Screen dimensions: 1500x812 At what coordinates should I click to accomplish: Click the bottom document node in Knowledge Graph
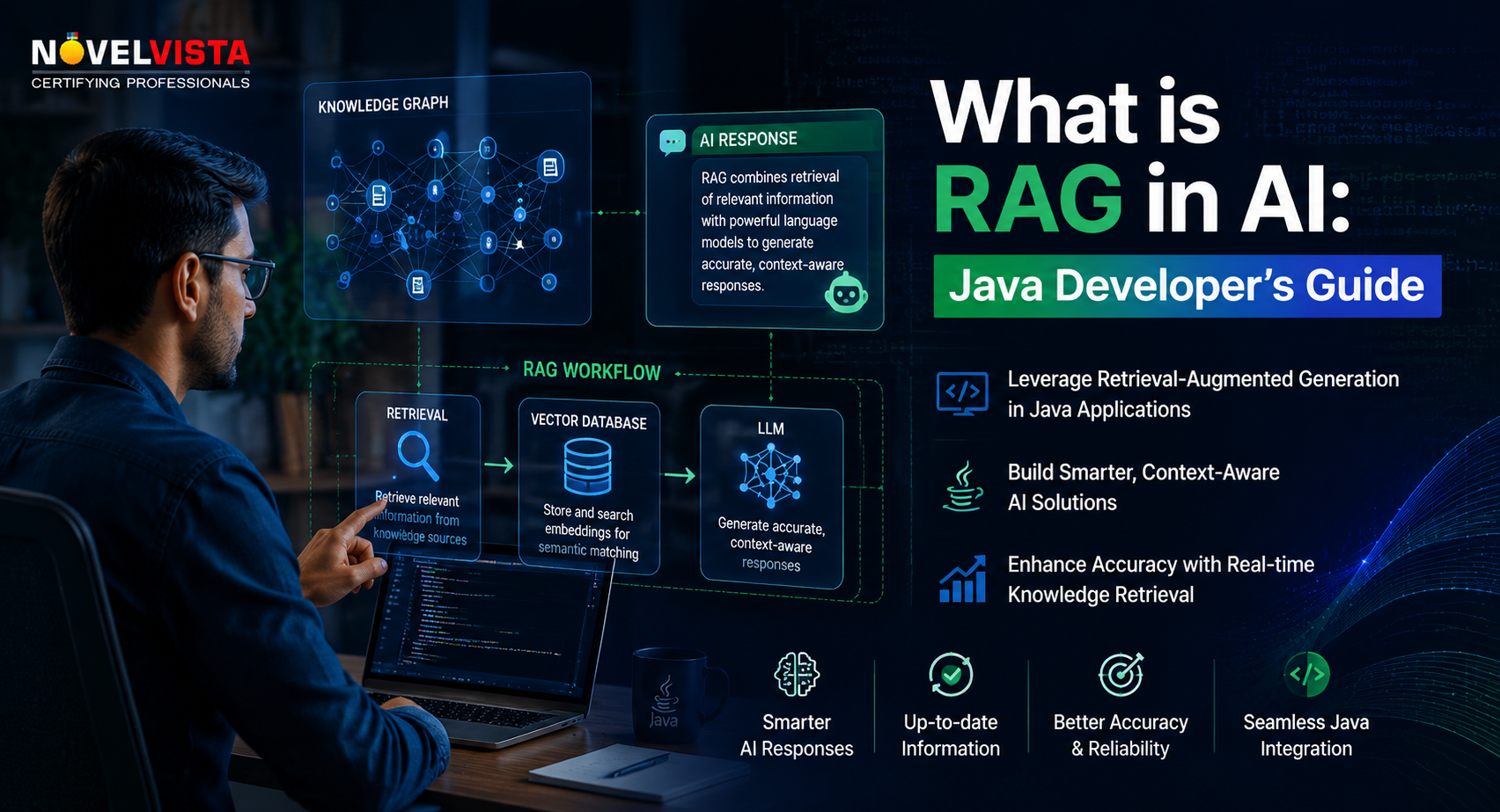tap(418, 285)
